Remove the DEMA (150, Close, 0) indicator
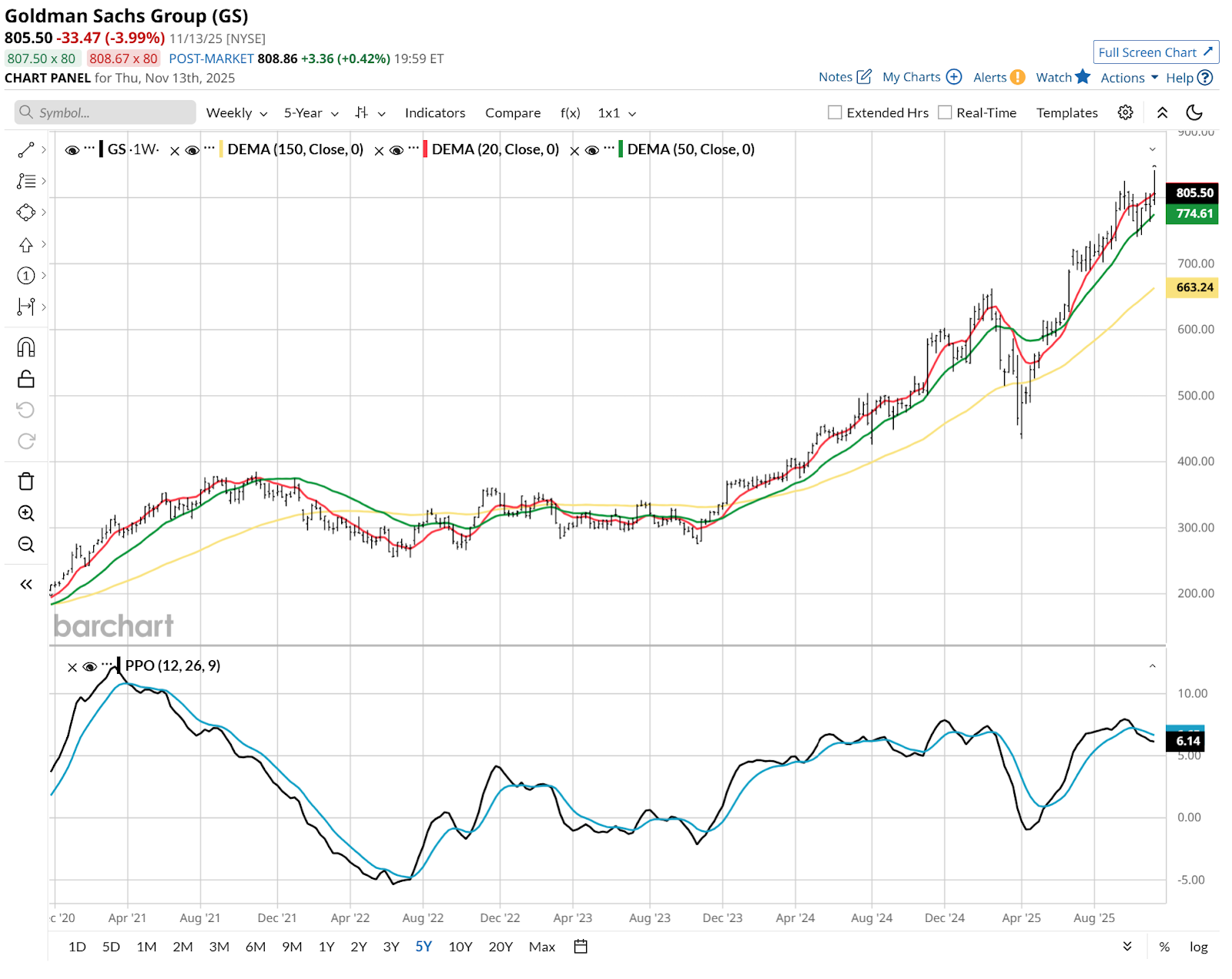Screen dimensions: 1232x979 [x=379, y=151]
